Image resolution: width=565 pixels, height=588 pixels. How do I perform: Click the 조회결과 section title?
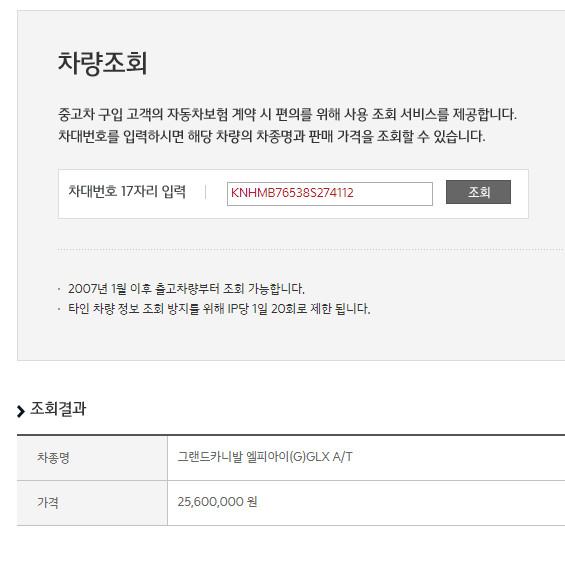58,409
